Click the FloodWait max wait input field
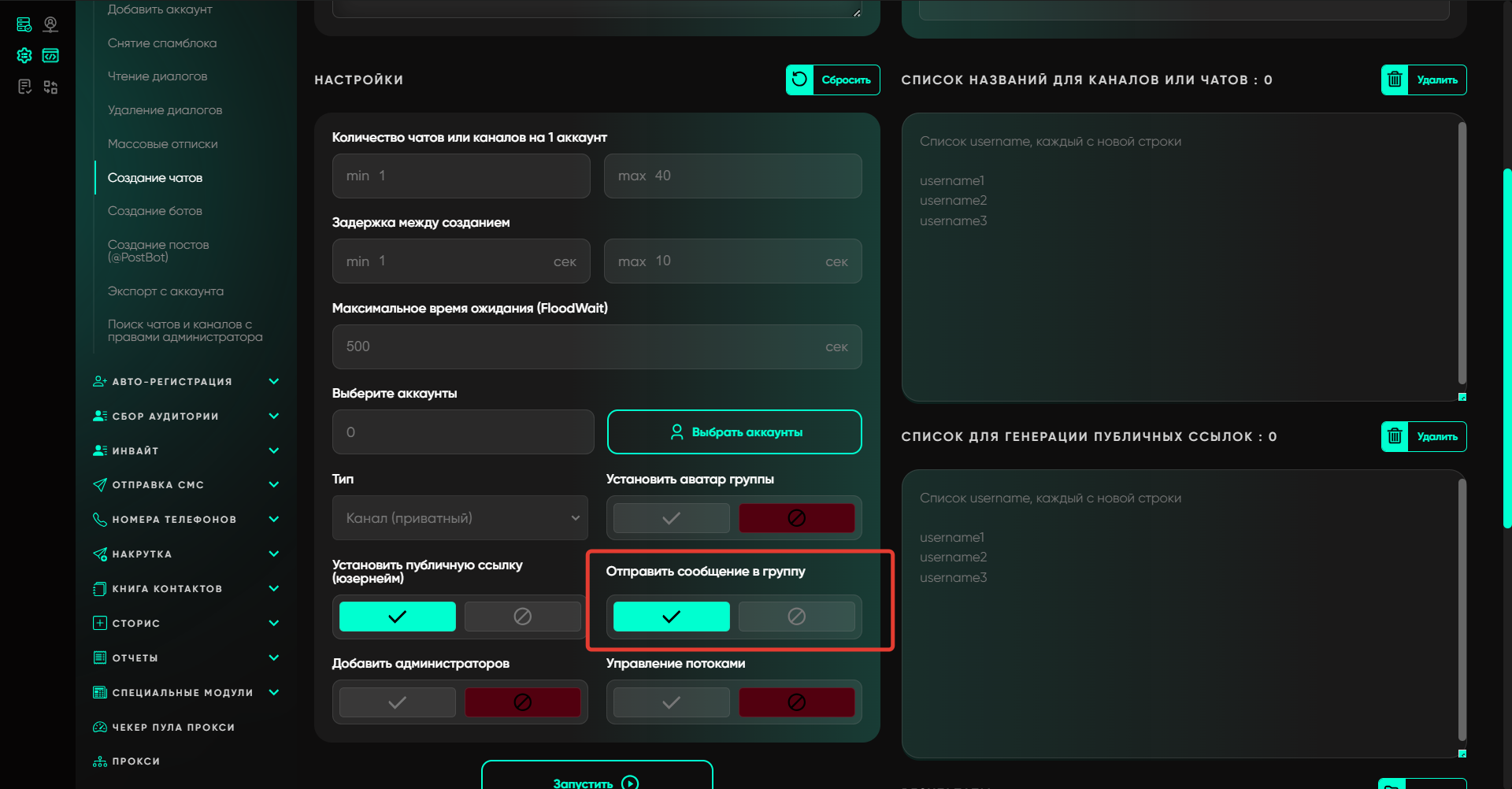The width and height of the screenshot is (1512, 789). coord(583,346)
